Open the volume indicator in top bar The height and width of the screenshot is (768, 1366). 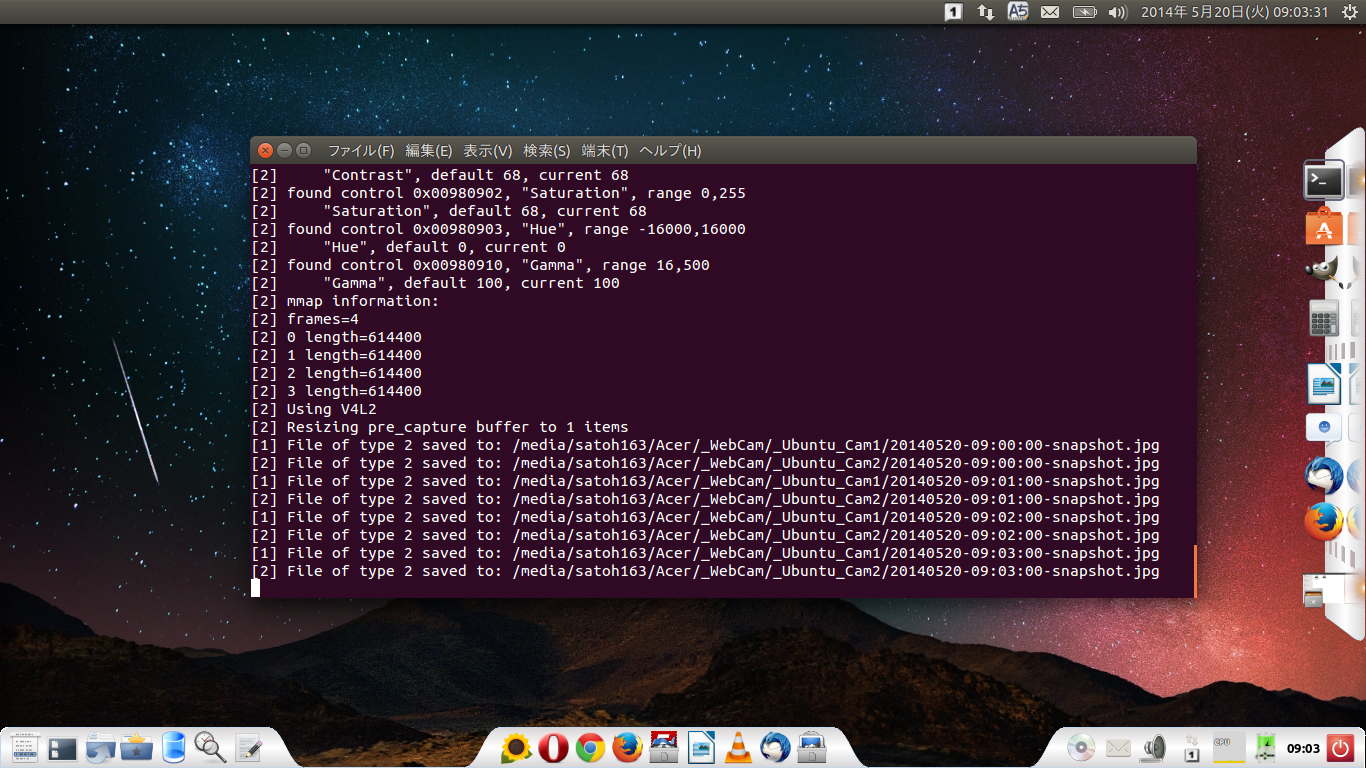point(1118,12)
